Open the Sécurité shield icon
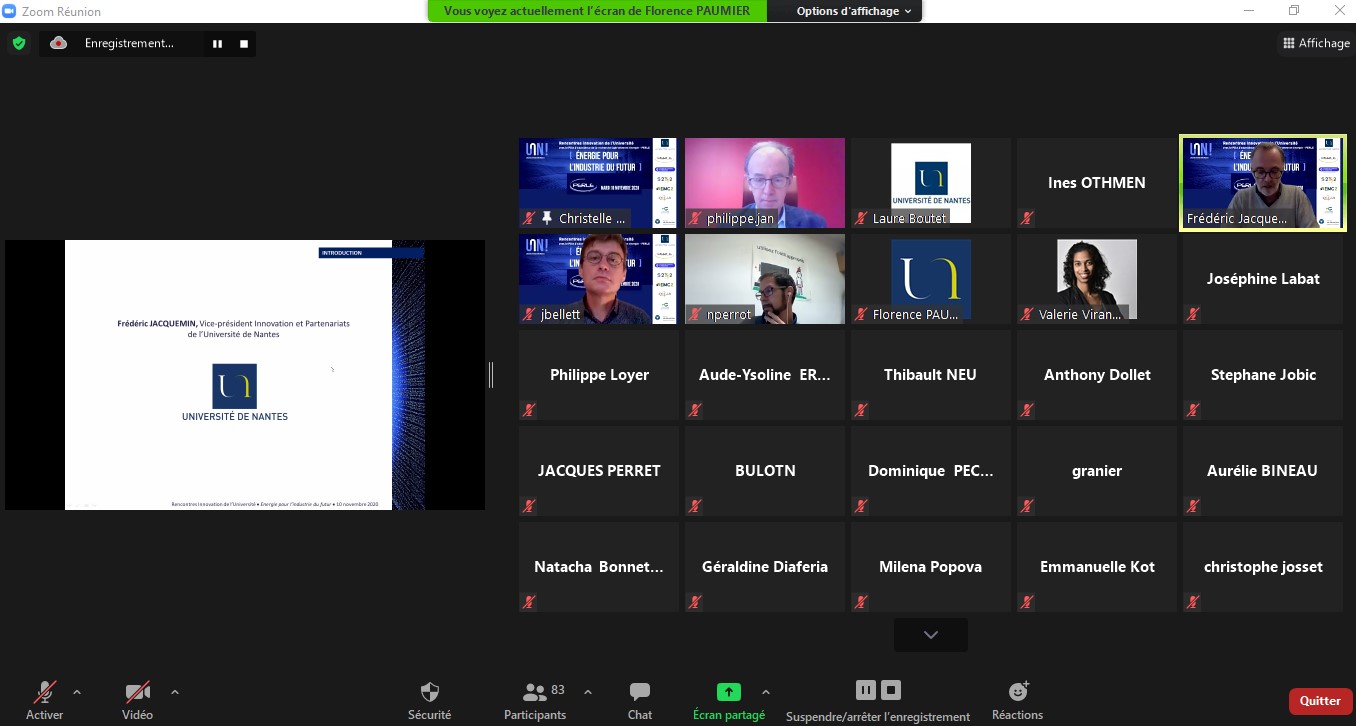1356x726 pixels. click(429, 692)
